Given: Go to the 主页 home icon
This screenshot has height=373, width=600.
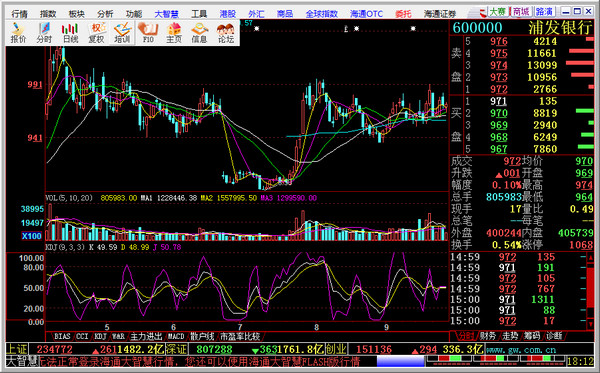Looking at the screenshot, I should point(174,33).
